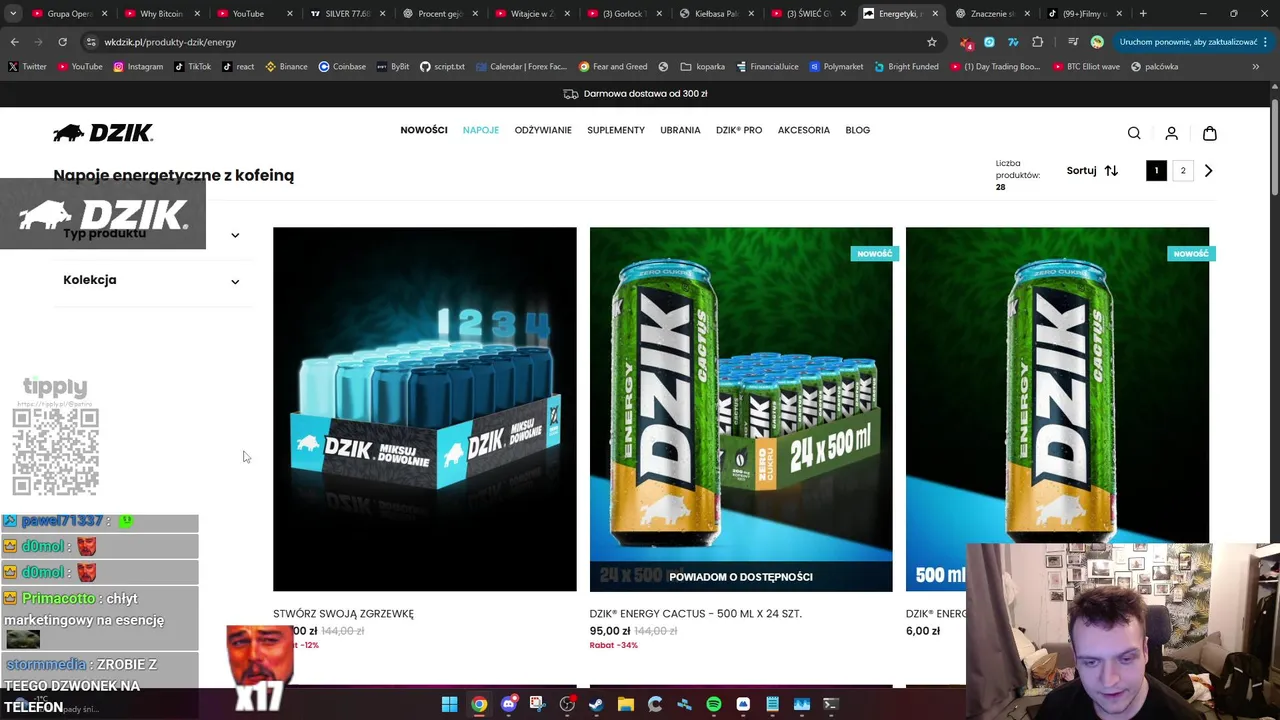Open the user account icon

click(1172, 133)
